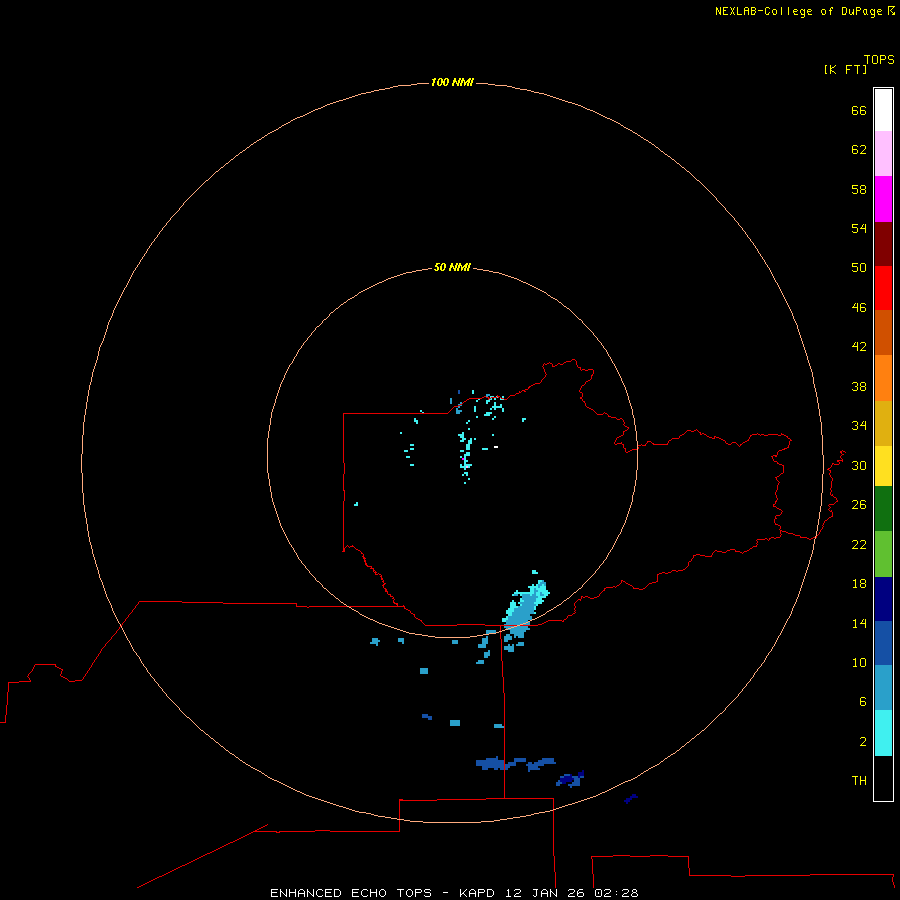Click the "6" legend value
This screenshot has width=900, height=900.
click(863, 702)
